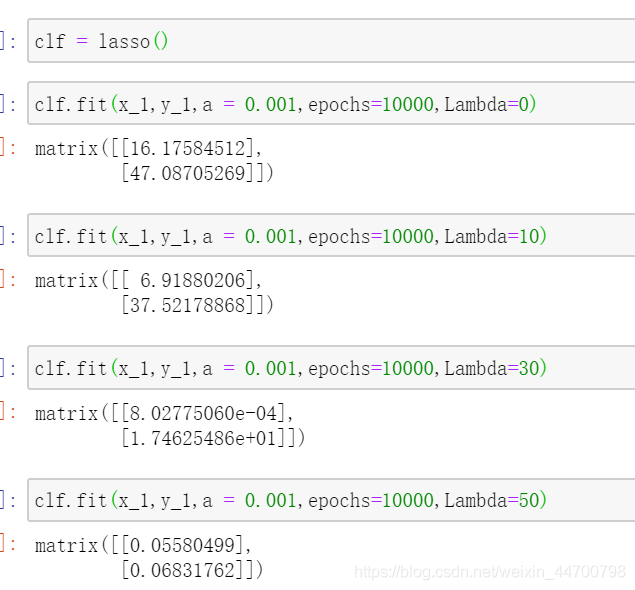The width and height of the screenshot is (635, 590).
Task: Click output matrix starting with 0.05580499
Action: pos(149,558)
